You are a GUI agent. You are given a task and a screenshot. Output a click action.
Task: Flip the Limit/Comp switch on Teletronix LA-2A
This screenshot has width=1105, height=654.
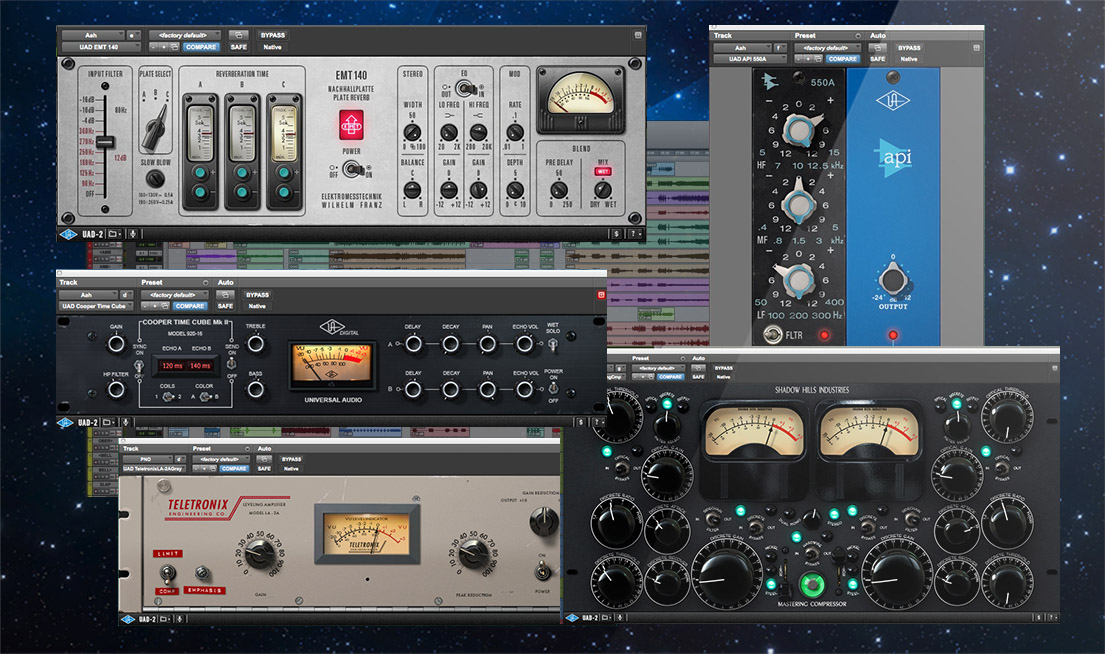pos(168,574)
